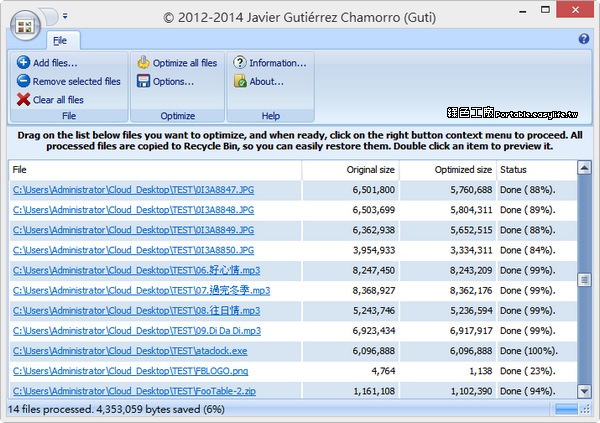Viewport: 600px width, 423px height.
Task: Click original size 4,764
Action: 383,371
